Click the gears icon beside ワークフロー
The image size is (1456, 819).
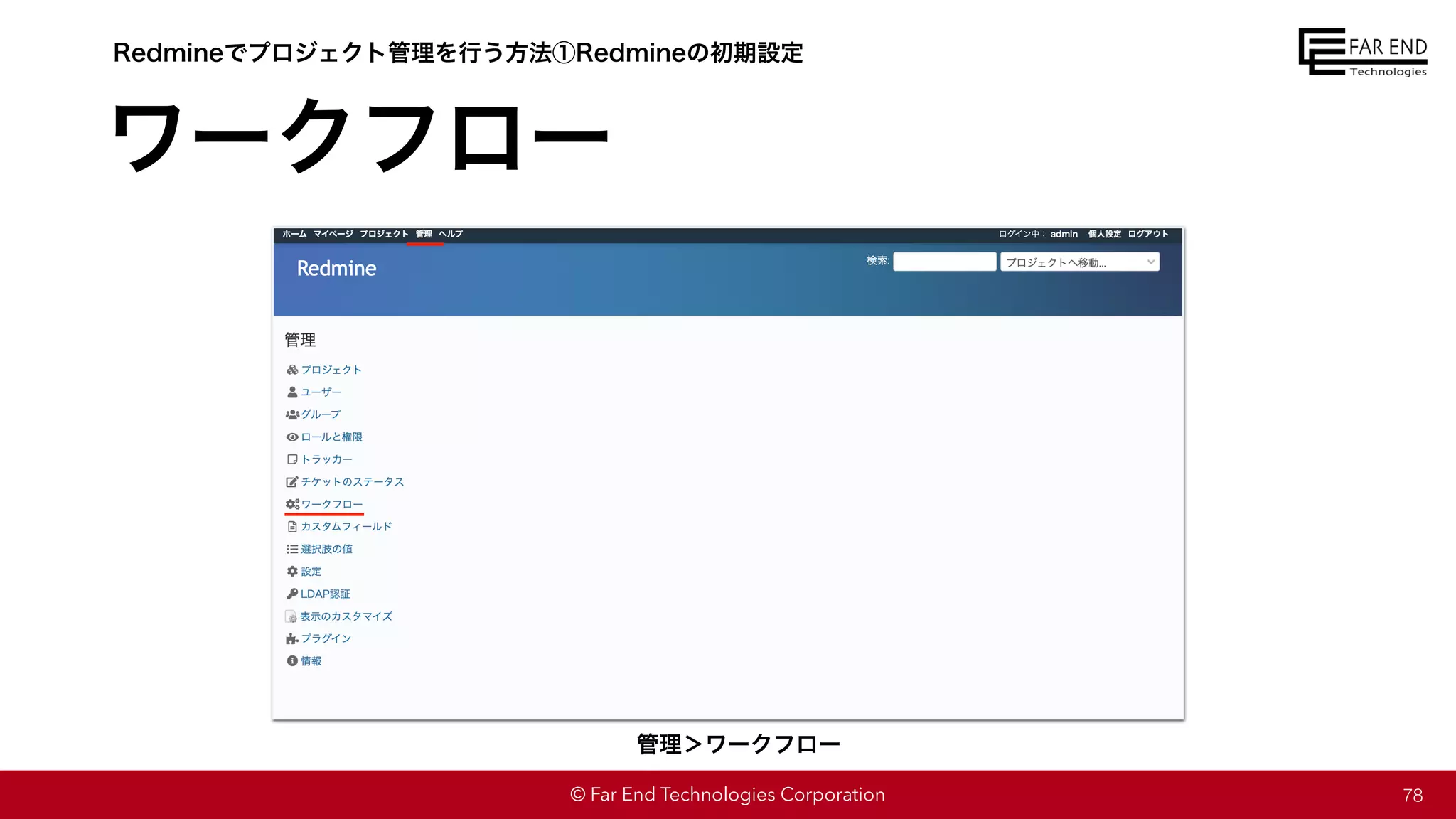coord(292,504)
